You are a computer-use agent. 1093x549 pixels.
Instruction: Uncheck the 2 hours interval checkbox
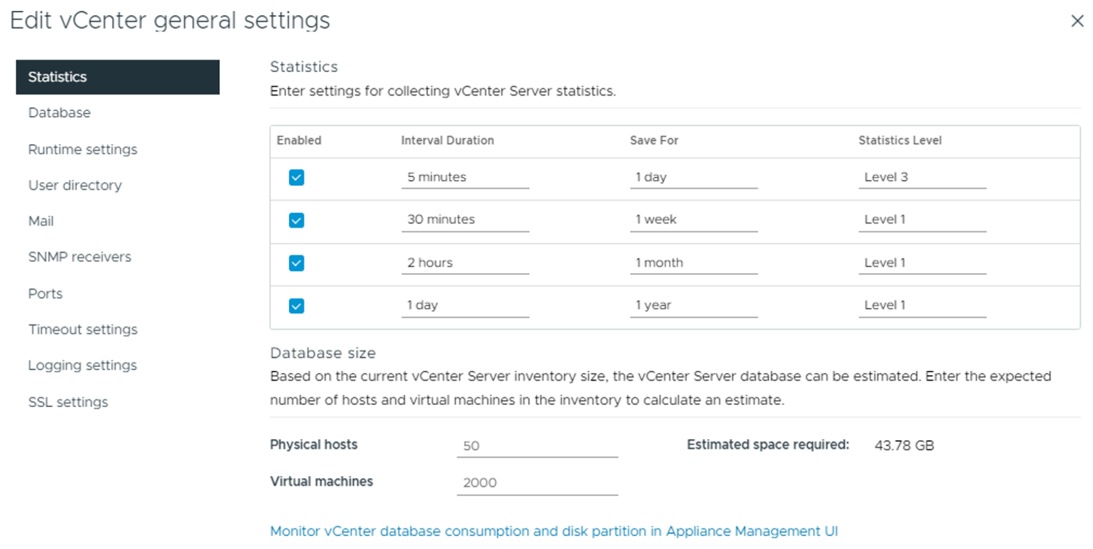point(296,263)
